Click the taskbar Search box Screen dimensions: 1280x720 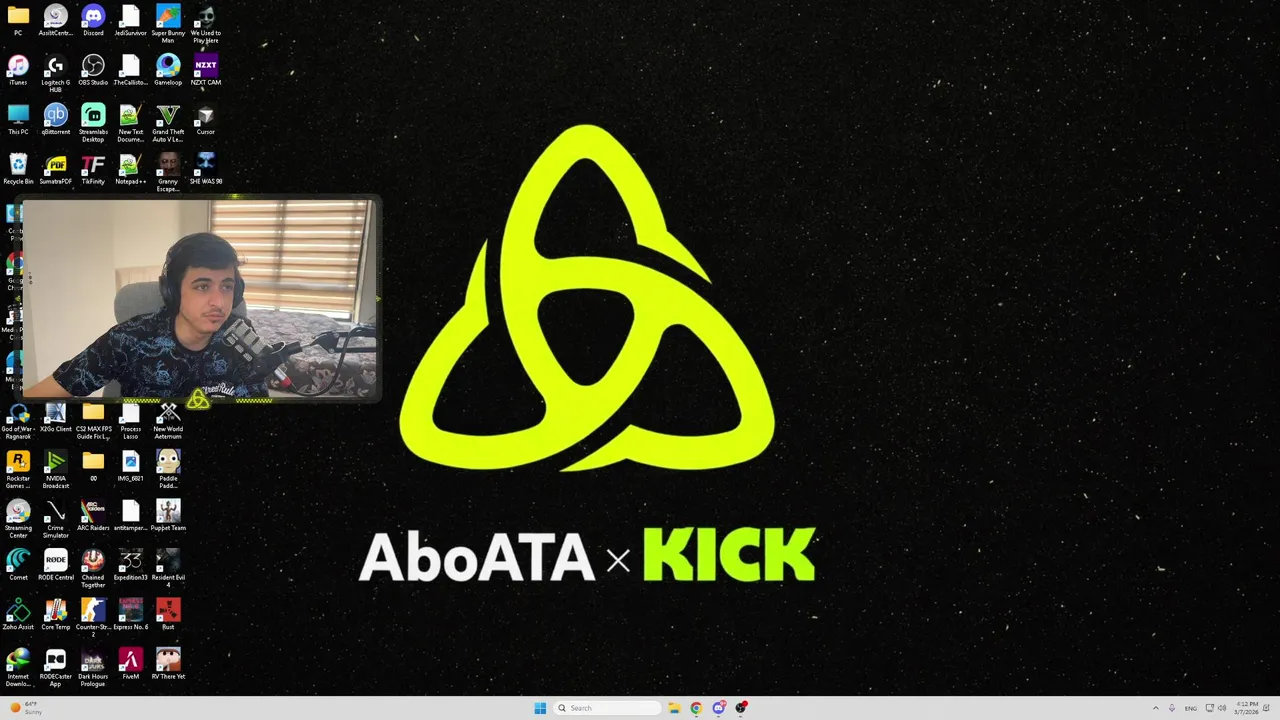click(x=607, y=708)
